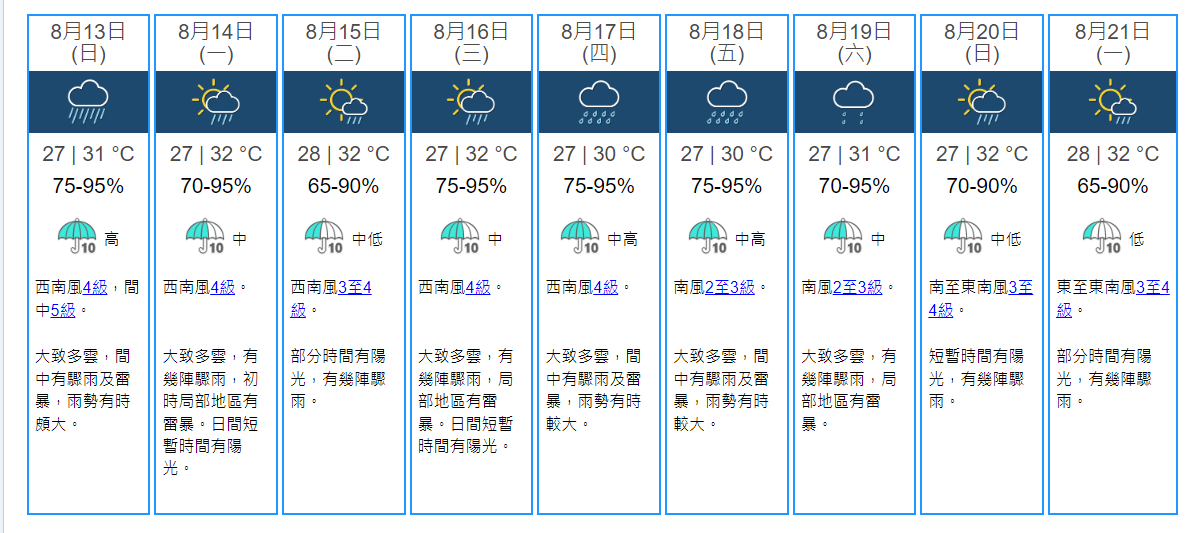The image size is (1188, 533).
Task: Open the 5級 wind link for August 13
Action: pyautogui.click(x=63, y=310)
